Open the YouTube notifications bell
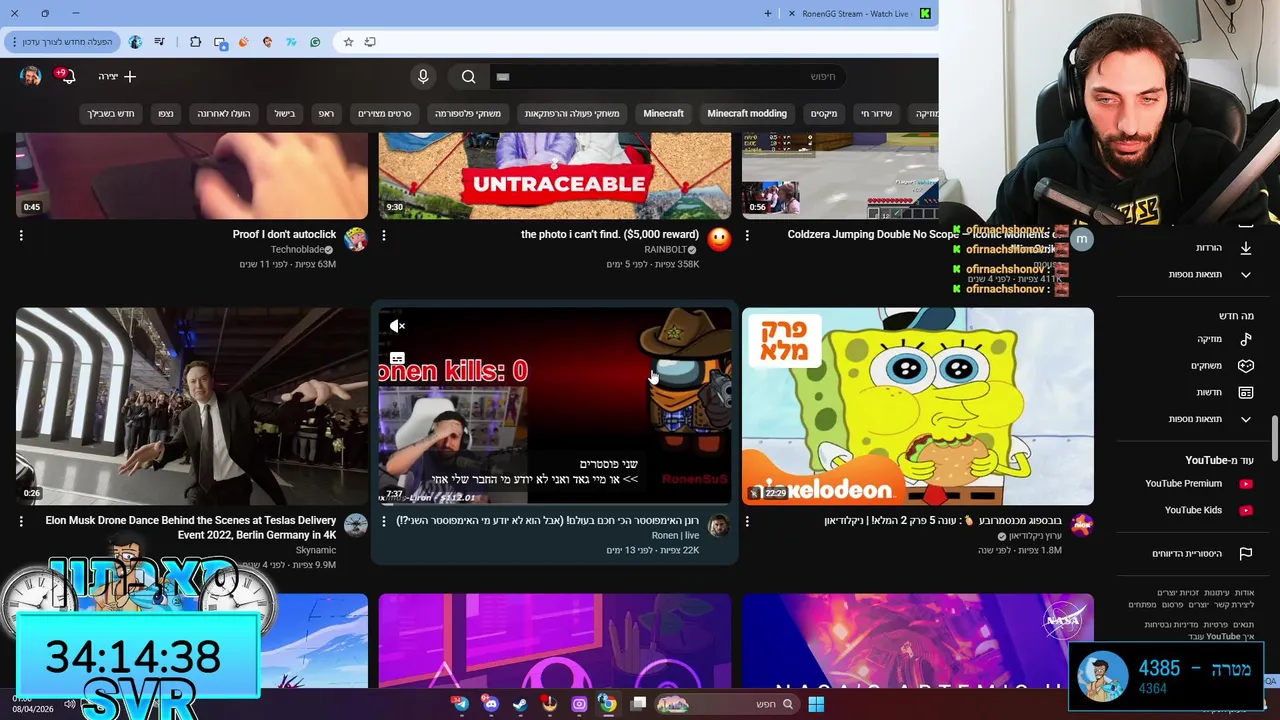Image resolution: width=1280 pixels, height=720 pixels. coord(67,76)
